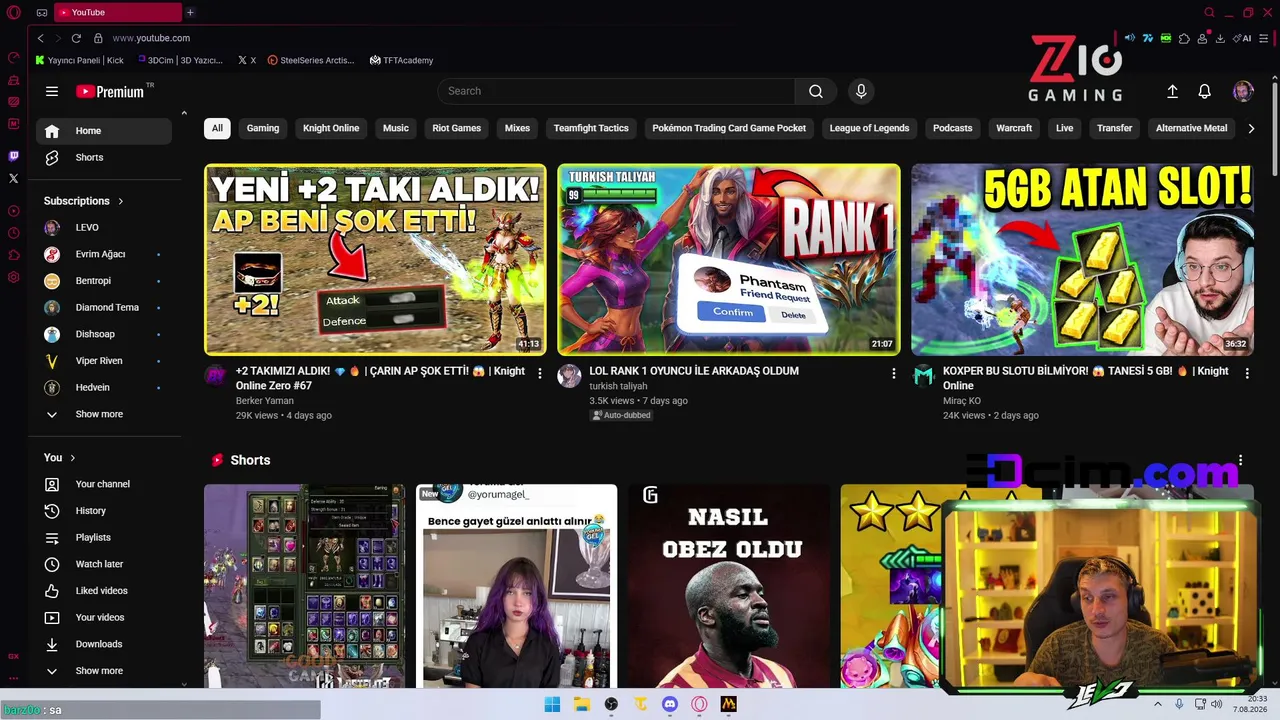Open Watch later in the sidebar
The height and width of the screenshot is (720, 1280).
tap(104, 564)
